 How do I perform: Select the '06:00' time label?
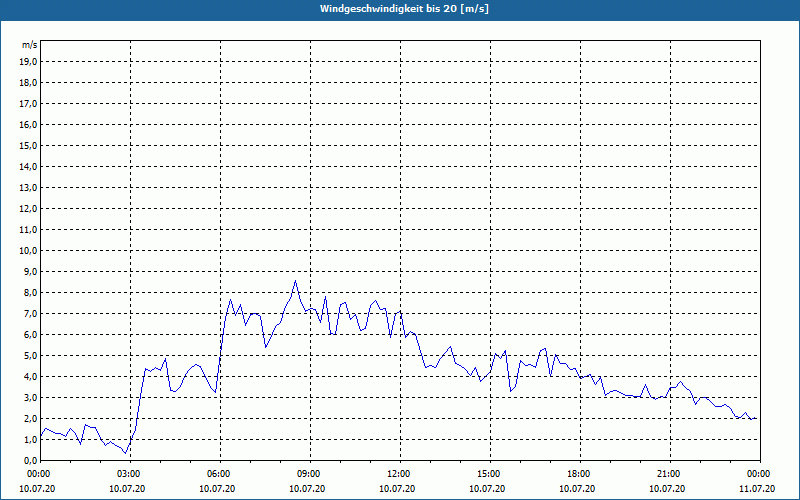220,474
